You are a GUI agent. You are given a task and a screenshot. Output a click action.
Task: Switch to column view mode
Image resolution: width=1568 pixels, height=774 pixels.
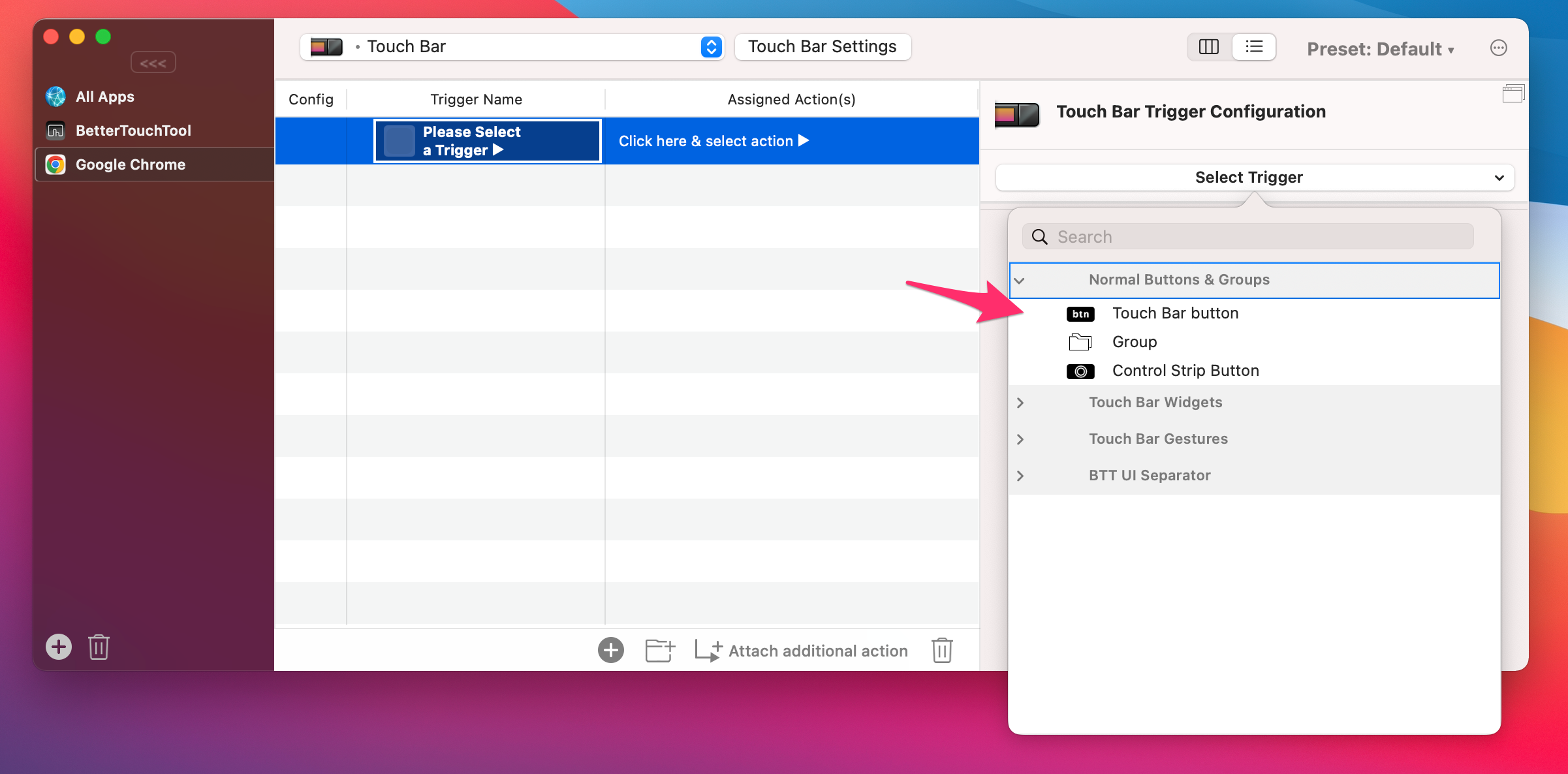tap(1209, 47)
